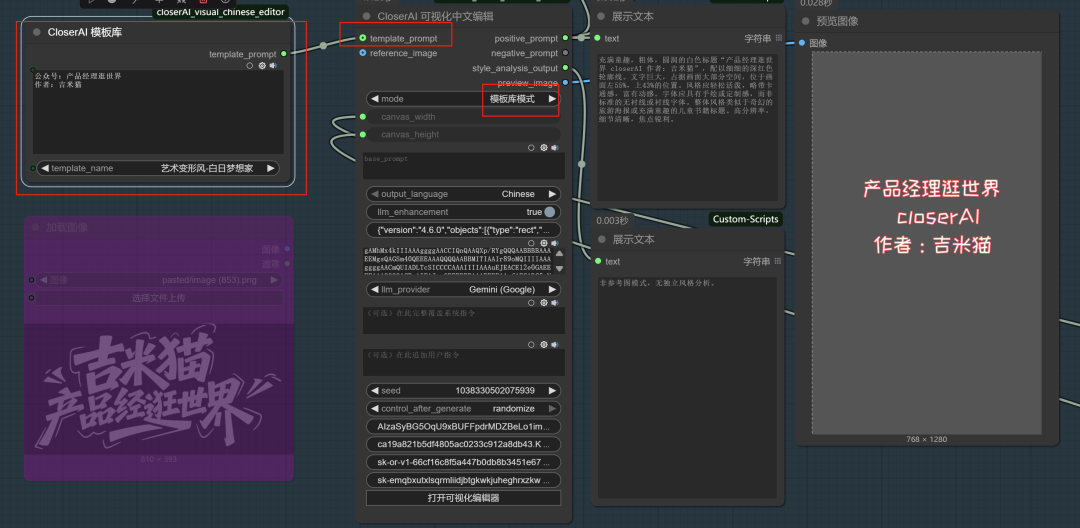
Task: Collapse the 预览图像 node via its title dot
Action: click(805, 21)
